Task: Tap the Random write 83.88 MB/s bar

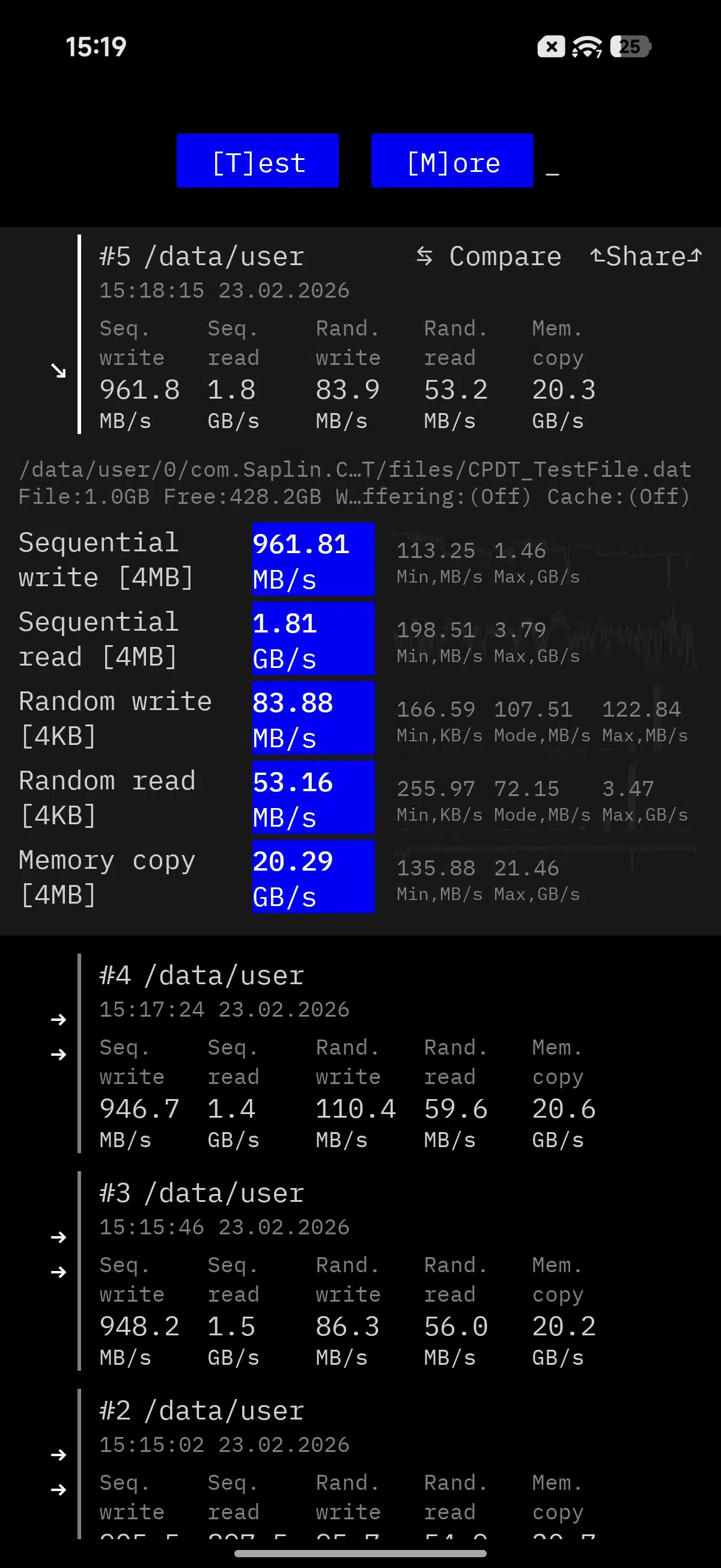Action: click(x=314, y=718)
